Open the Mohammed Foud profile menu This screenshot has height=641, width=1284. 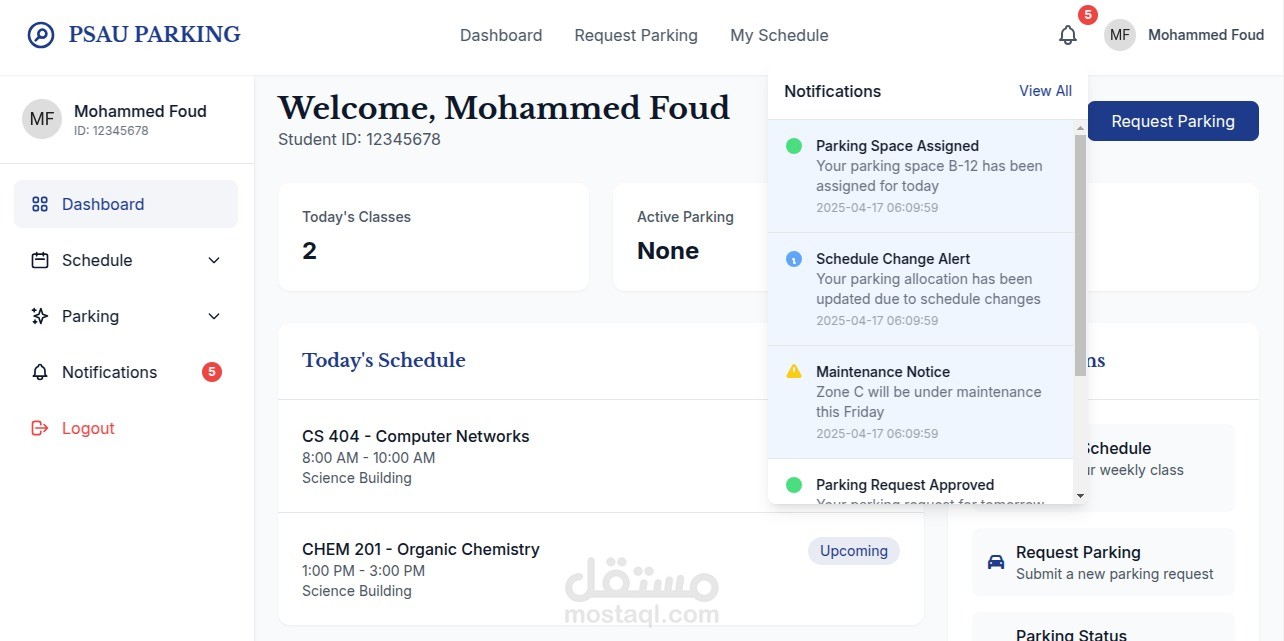(x=1184, y=35)
